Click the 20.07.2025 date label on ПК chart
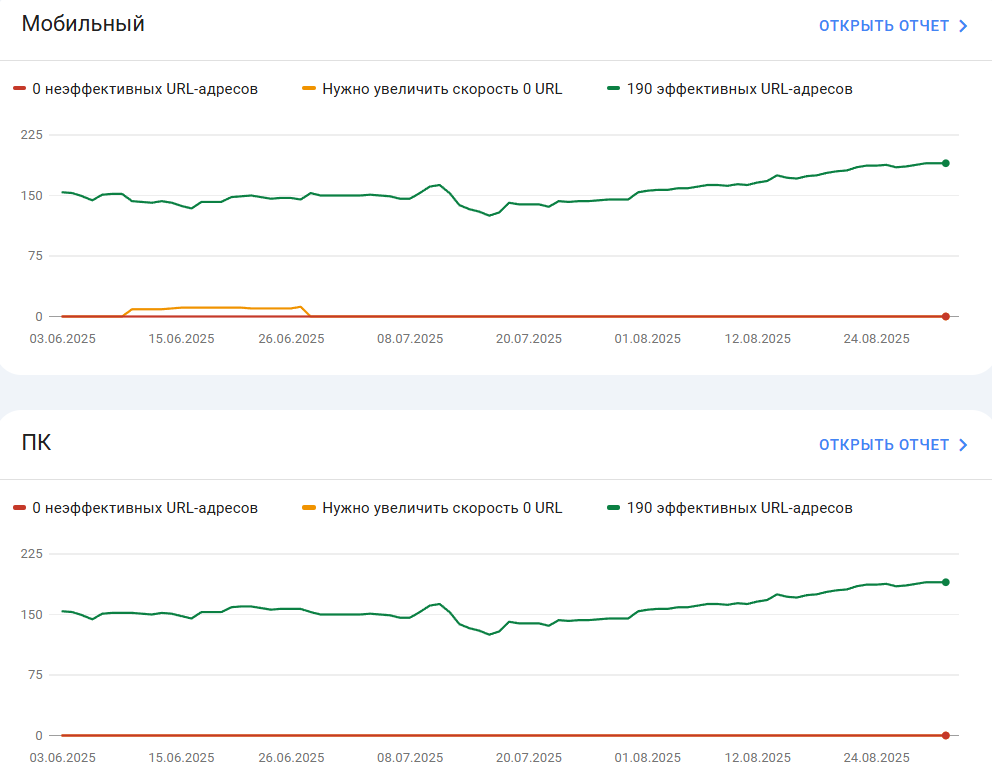Image resolution: width=992 pixels, height=779 pixels. click(x=529, y=757)
